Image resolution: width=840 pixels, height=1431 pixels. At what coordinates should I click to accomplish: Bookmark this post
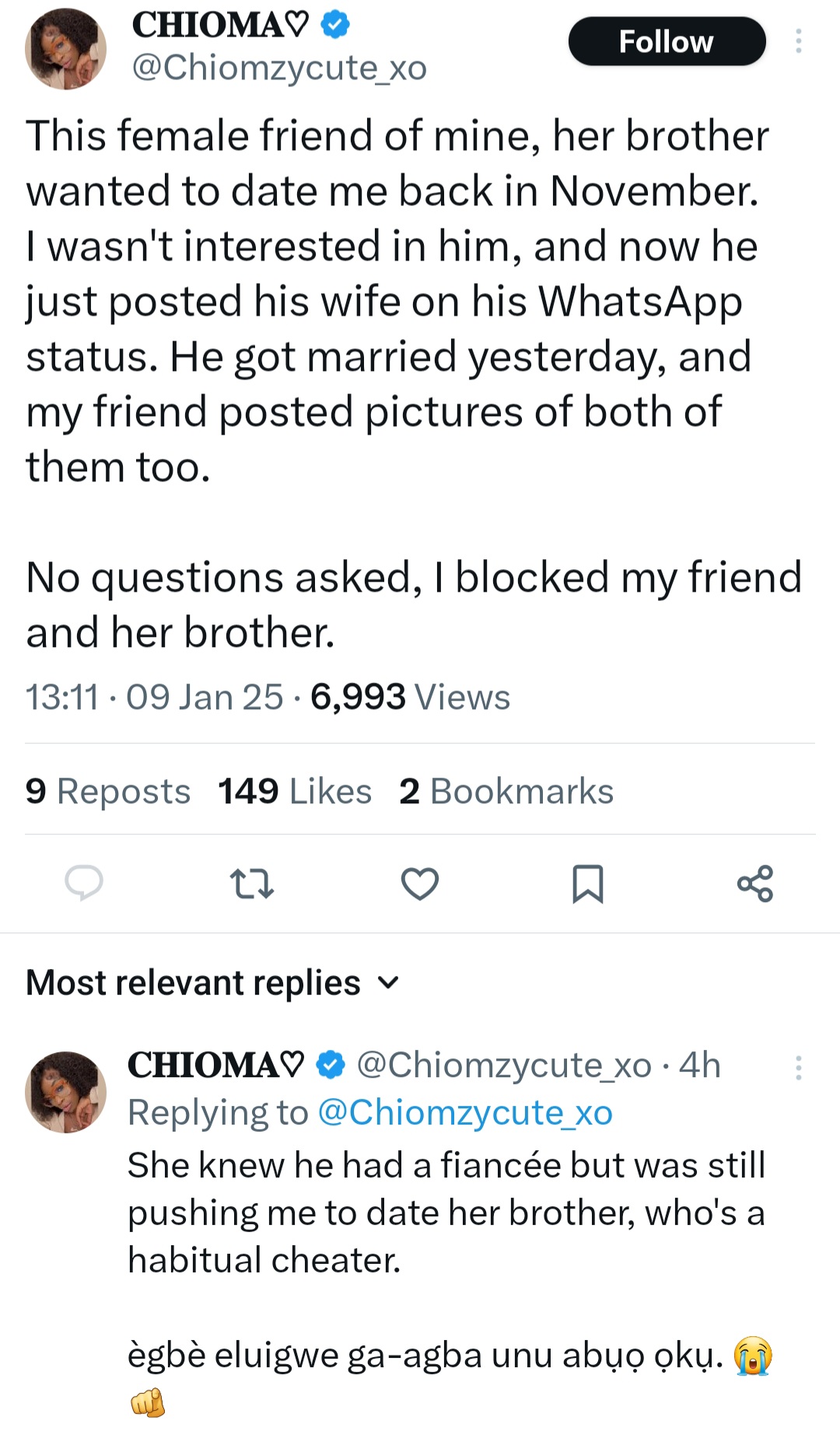[x=587, y=884]
